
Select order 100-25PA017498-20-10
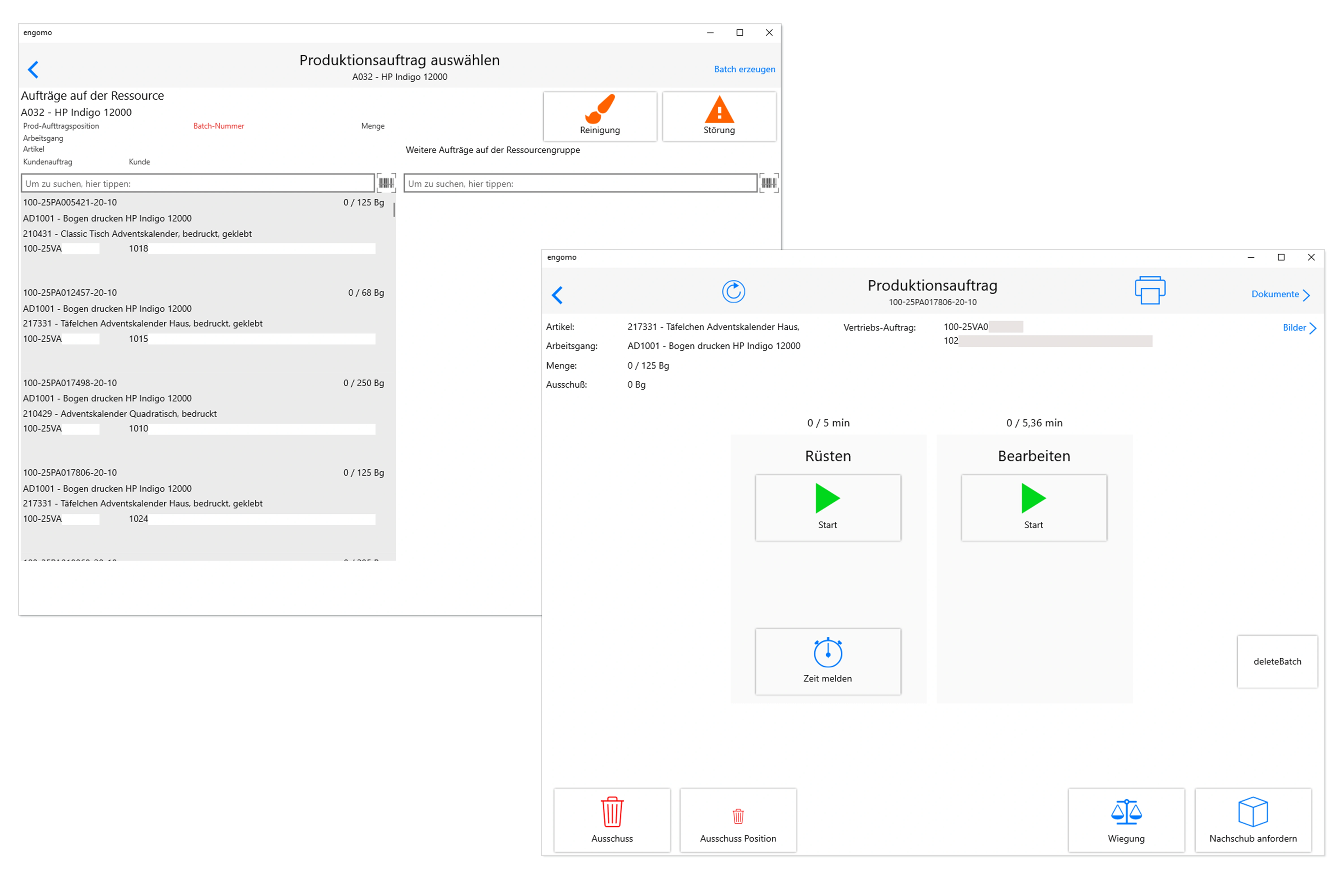pyautogui.click(x=208, y=418)
